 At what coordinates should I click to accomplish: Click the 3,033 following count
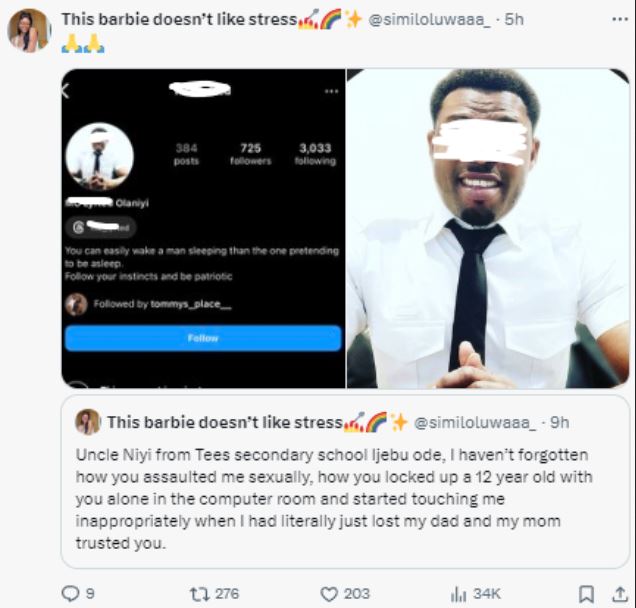click(x=315, y=153)
